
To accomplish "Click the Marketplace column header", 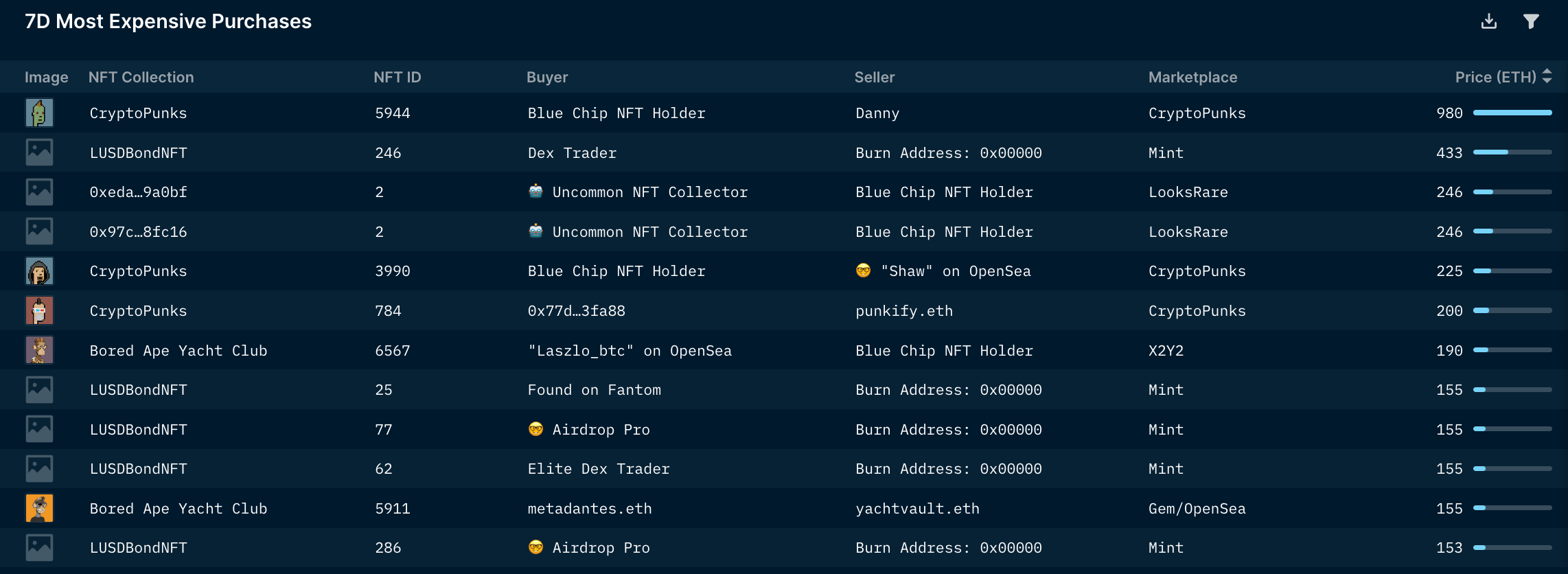I will (1192, 77).
